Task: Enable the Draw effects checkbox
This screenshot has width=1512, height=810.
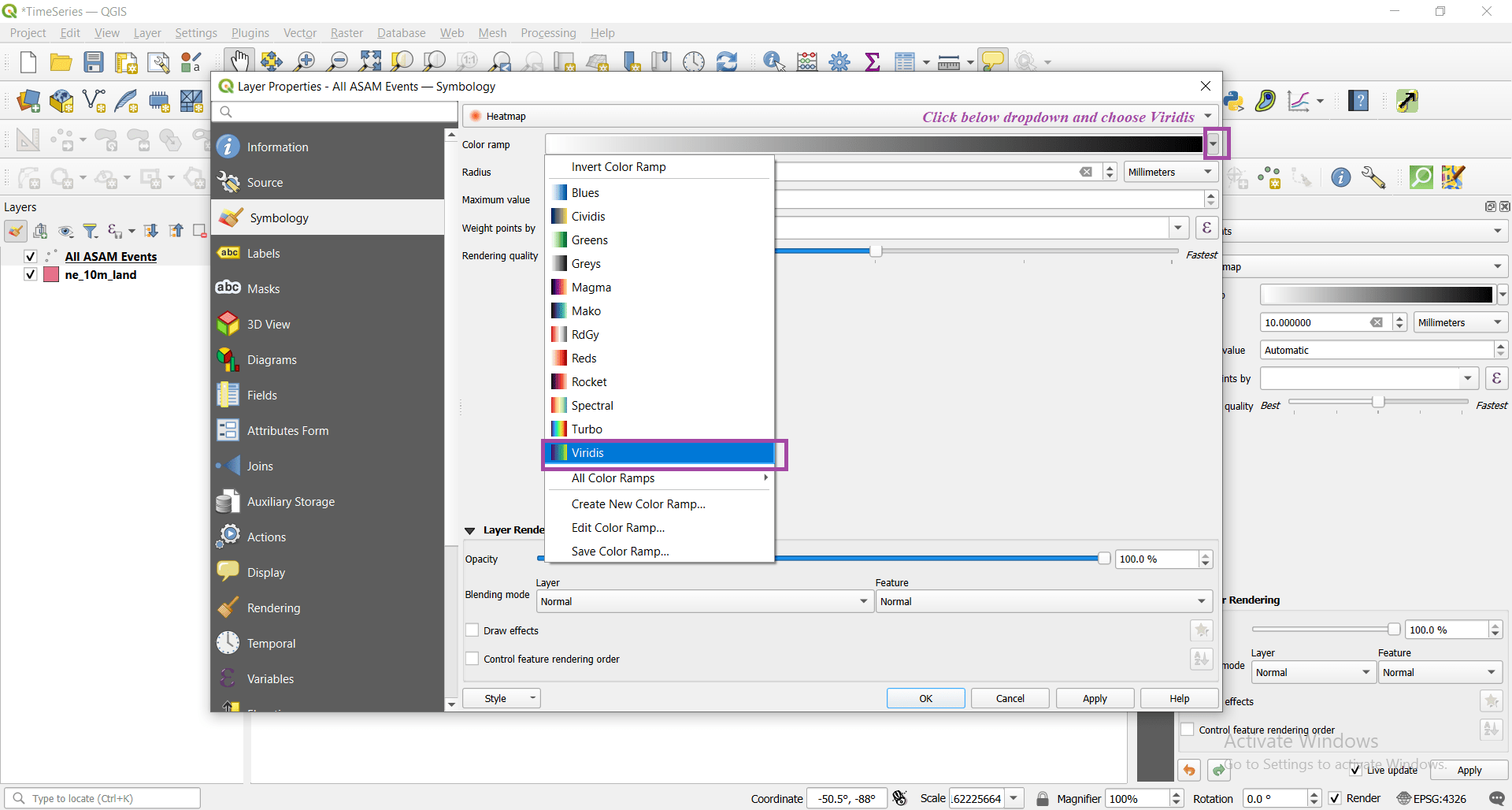Action: [472, 630]
